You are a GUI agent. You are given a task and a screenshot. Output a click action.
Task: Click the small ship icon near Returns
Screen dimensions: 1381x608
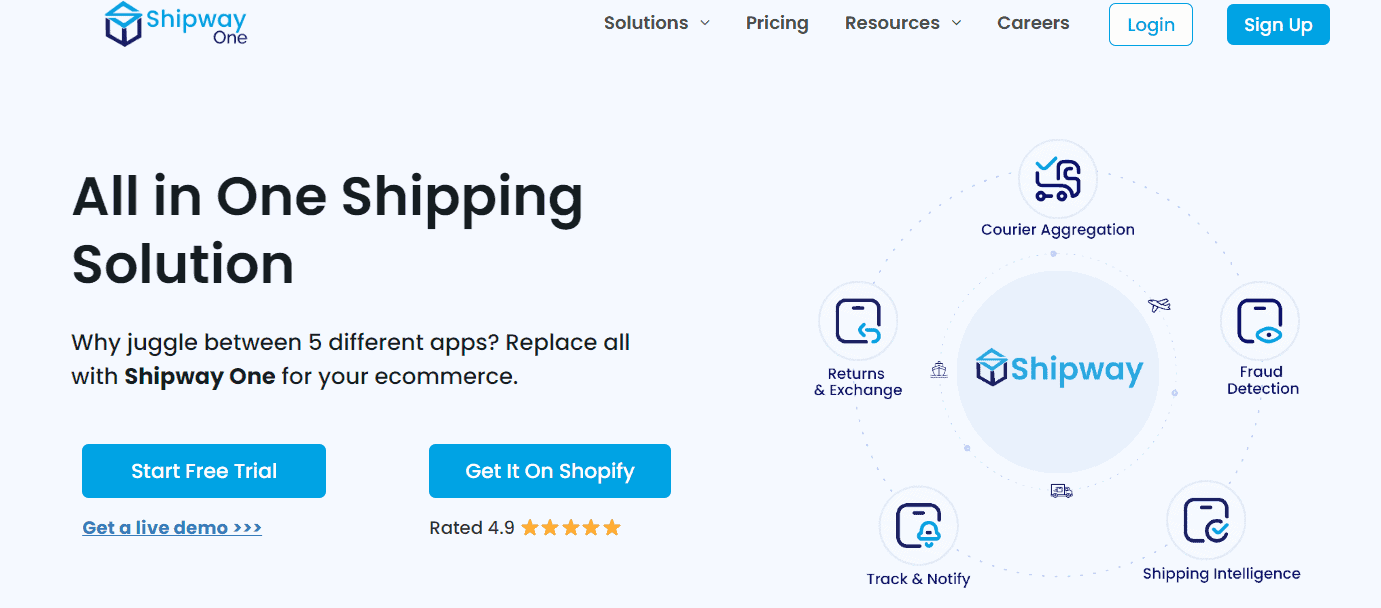coord(938,370)
